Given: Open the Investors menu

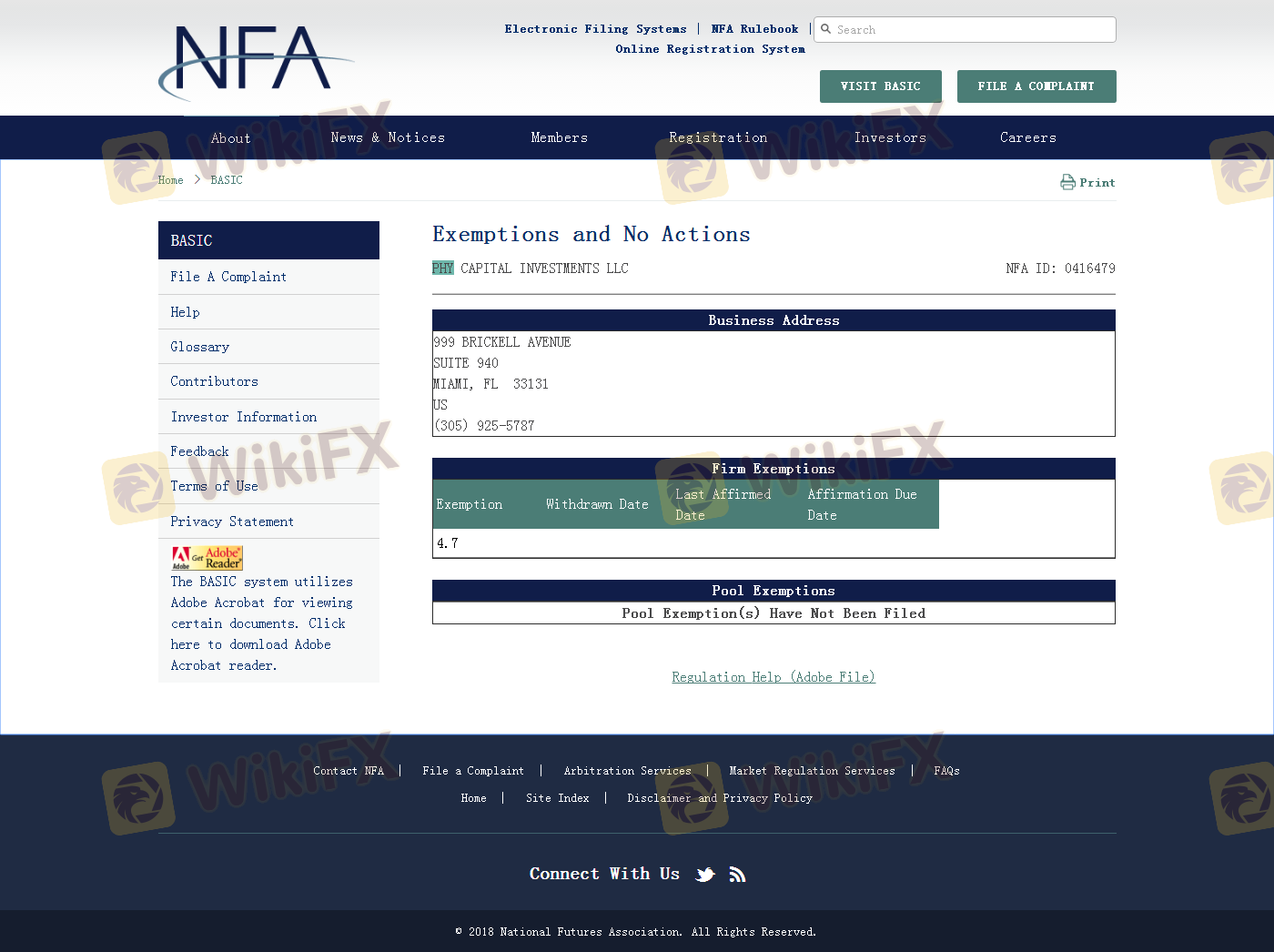Looking at the screenshot, I should click(890, 137).
